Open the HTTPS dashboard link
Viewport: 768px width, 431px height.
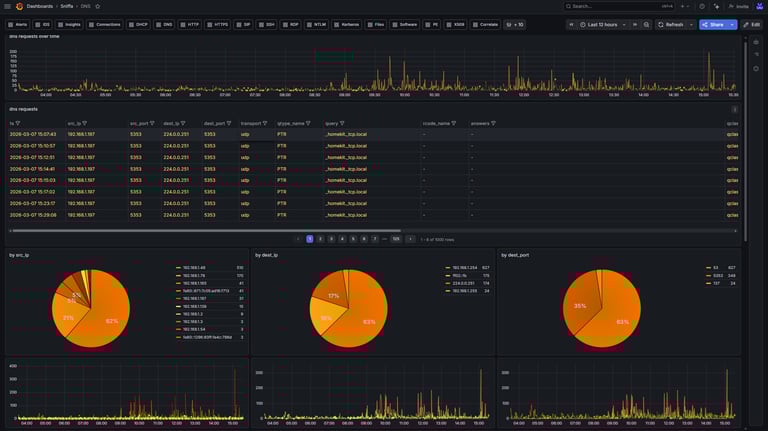(x=217, y=24)
